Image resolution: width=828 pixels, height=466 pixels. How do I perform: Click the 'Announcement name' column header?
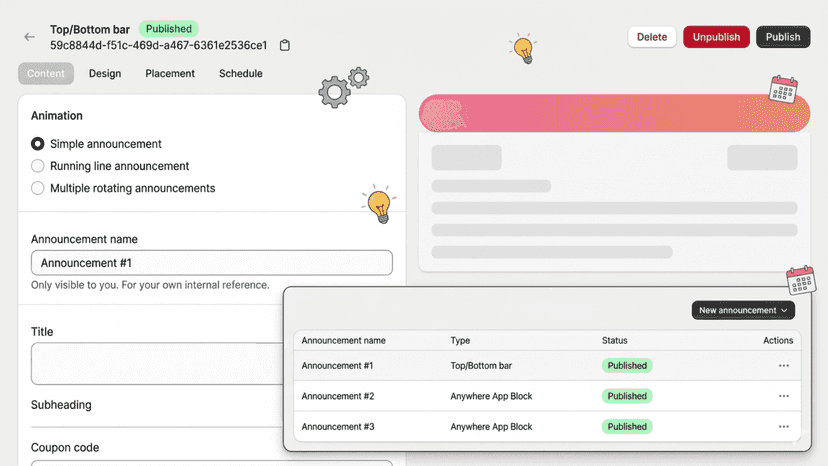point(343,341)
